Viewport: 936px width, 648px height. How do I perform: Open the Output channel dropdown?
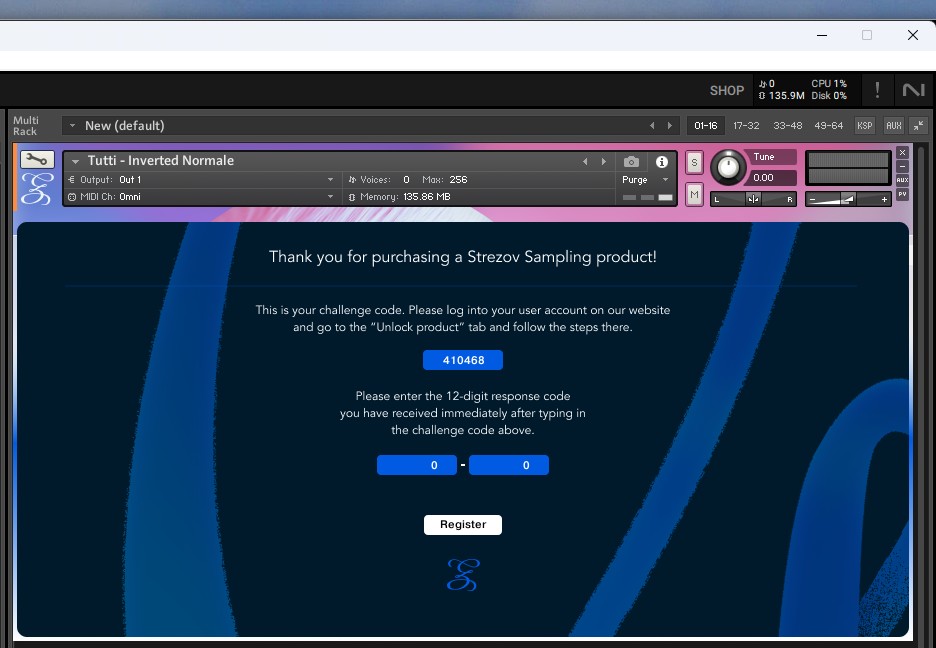(x=200, y=180)
